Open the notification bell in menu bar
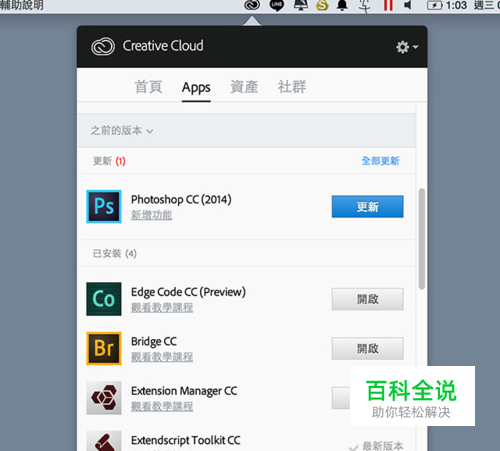The width and height of the screenshot is (500, 451). [x=342, y=5]
